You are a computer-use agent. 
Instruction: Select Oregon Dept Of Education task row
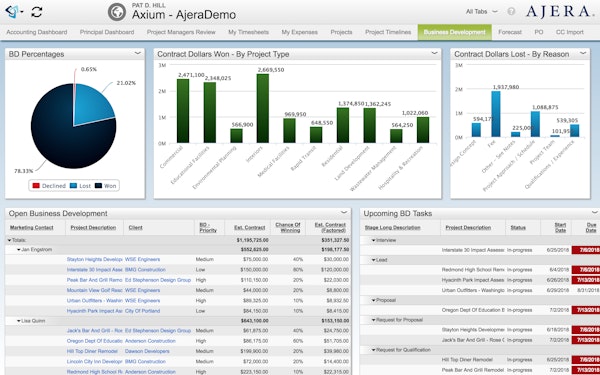pyautogui.click(x=480, y=310)
